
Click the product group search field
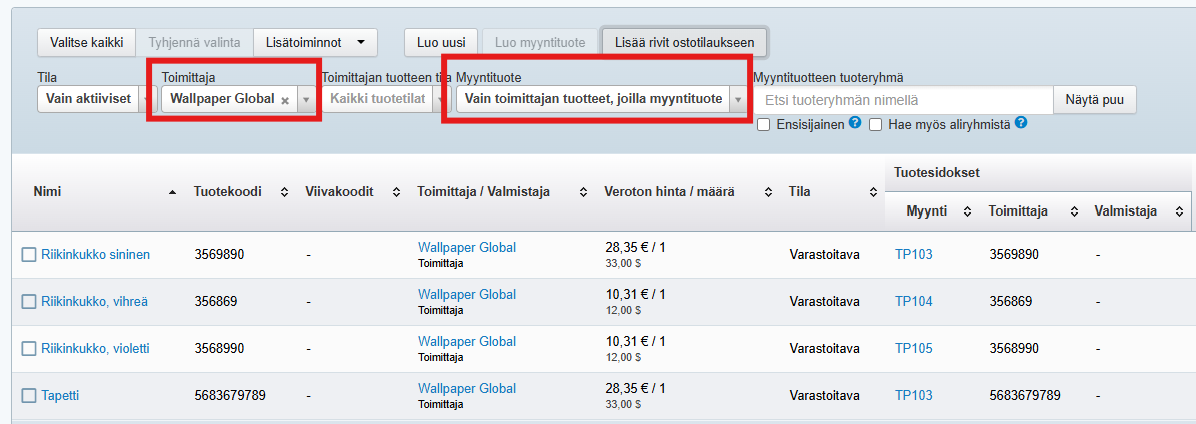(x=903, y=100)
